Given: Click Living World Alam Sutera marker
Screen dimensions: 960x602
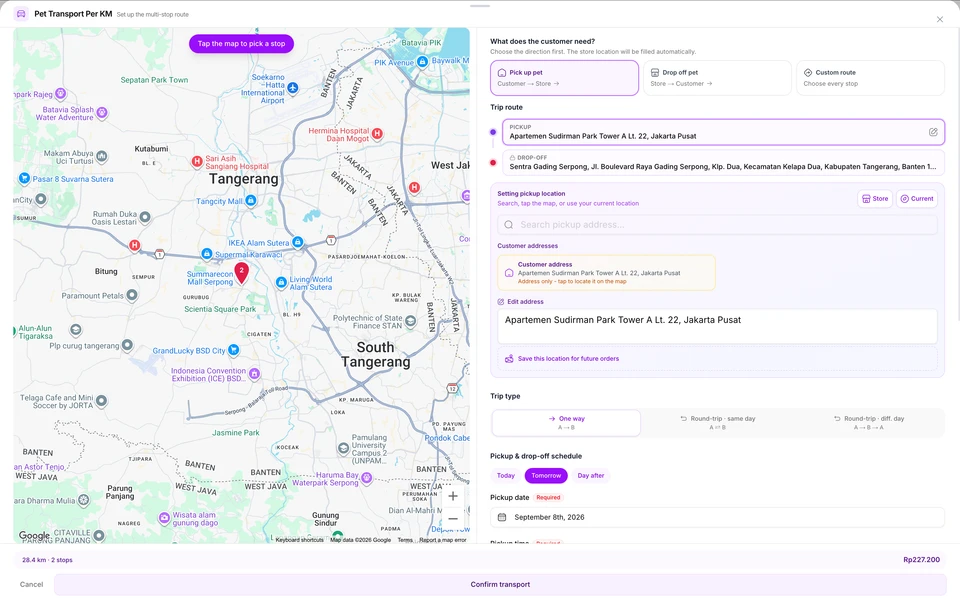Looking at the screenshot, I should pos(281,282).
